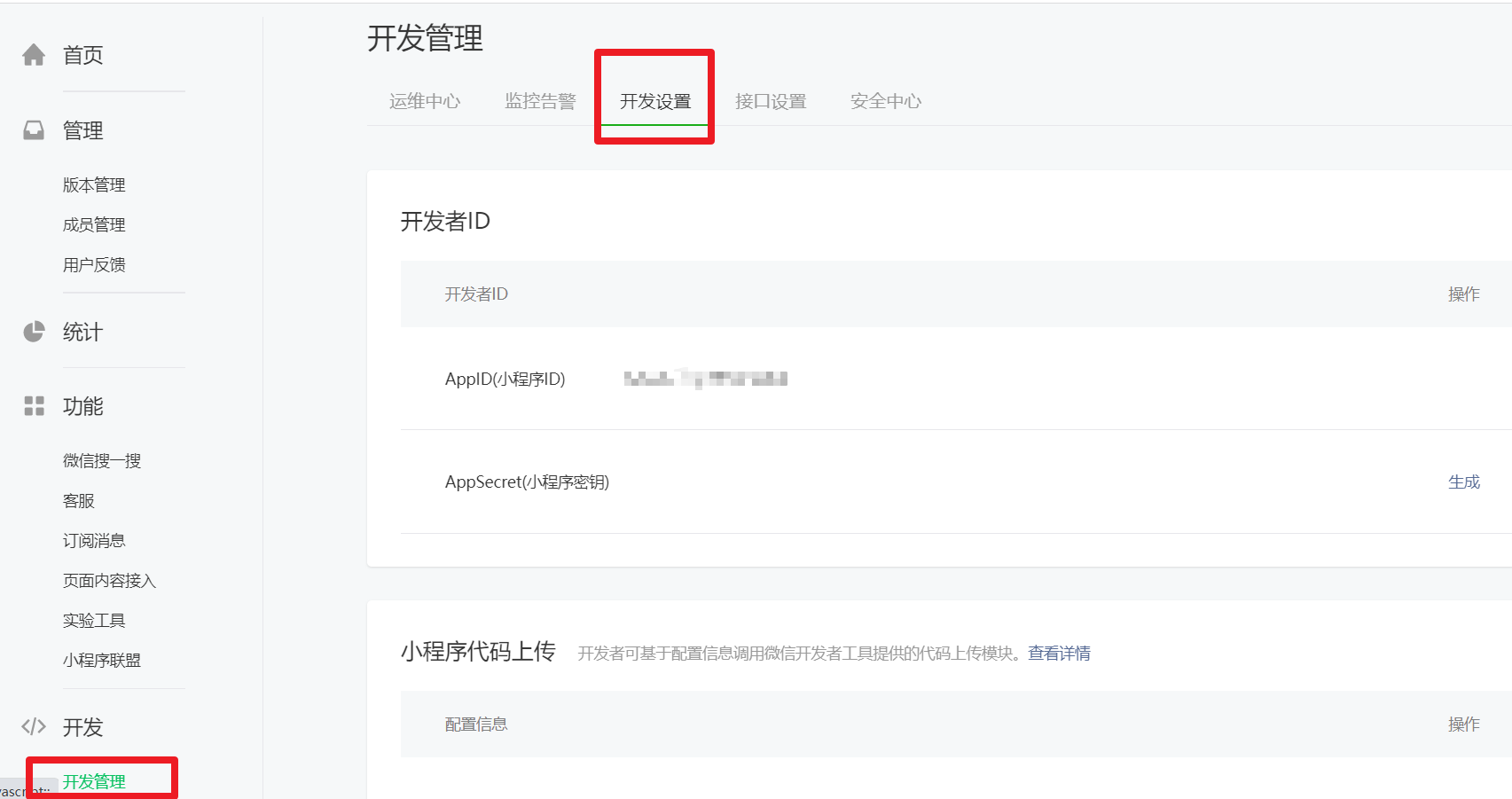This screenshot has width=1512, height=799.
Task: Click 生成 to generate the AppSecret
Action: coord(1463,482)
